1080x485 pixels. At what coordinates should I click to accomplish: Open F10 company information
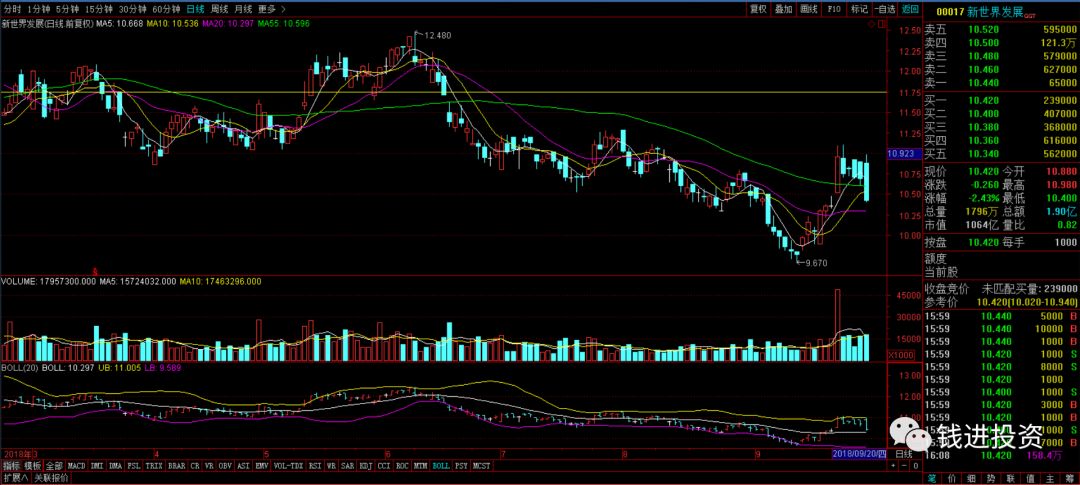click(834, 9)
